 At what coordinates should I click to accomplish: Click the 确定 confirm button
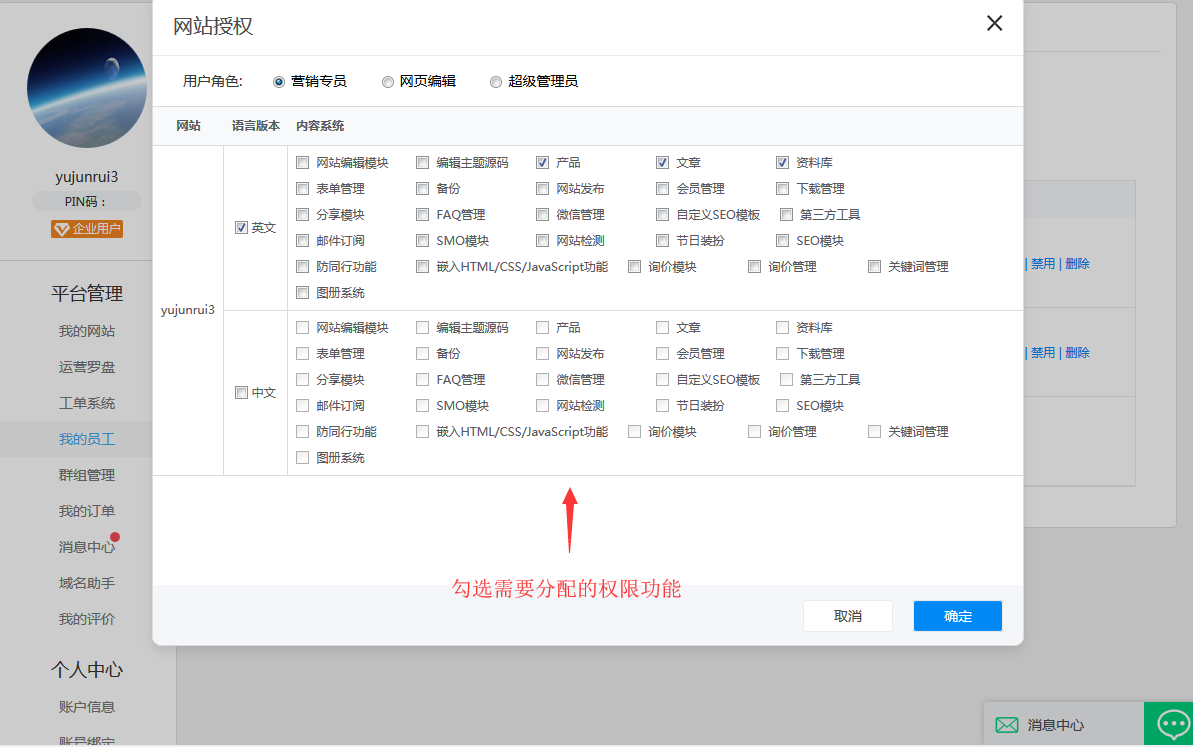pos(956,616)
